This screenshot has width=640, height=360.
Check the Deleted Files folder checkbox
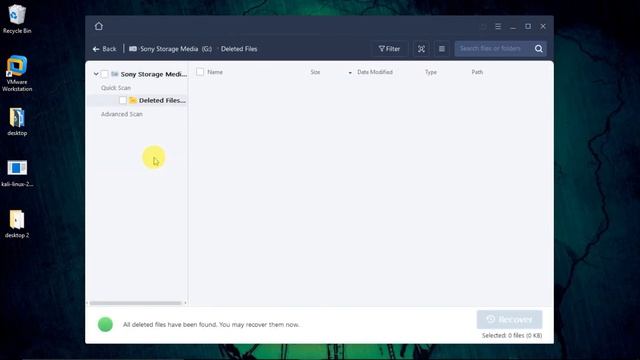pyautogui.click(x=123, y=100)
